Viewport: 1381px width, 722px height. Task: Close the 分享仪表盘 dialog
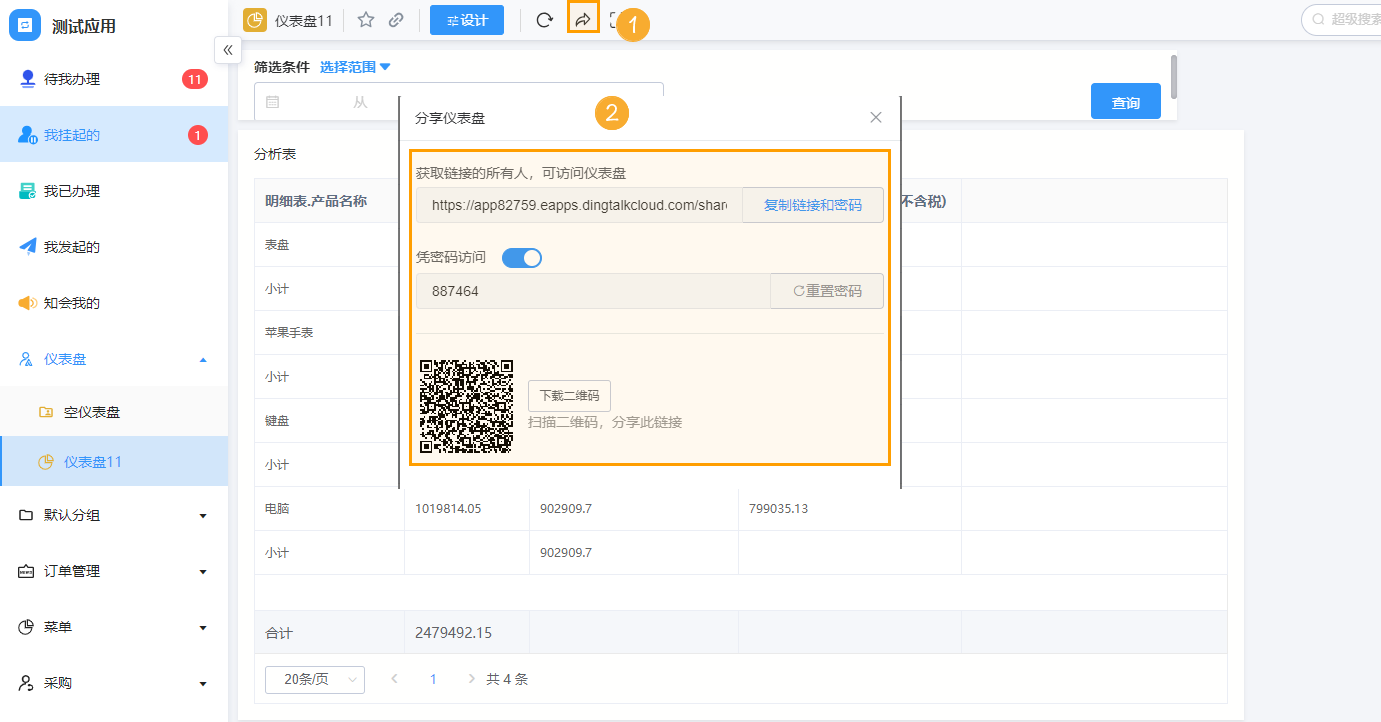pyautogui.click(x=876, y=118)
